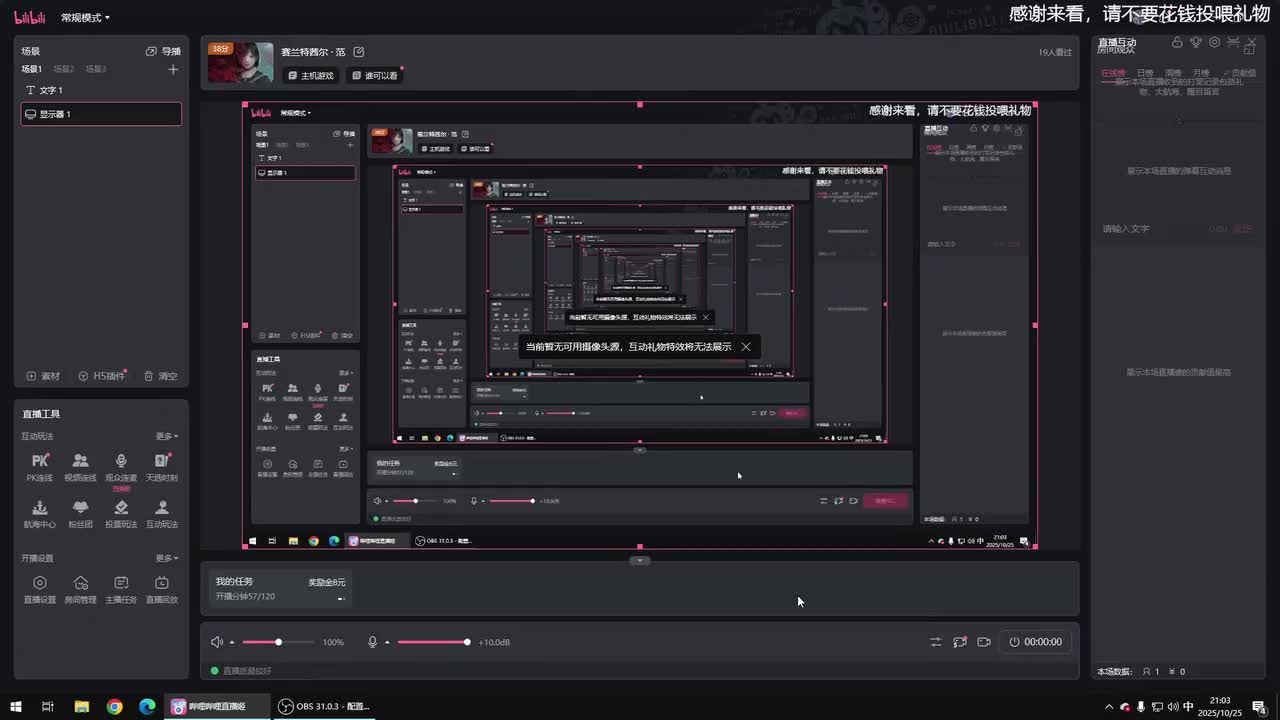
Task: Click 素材 to add a source
Action: pyautogui.click(x=44, y=376)
